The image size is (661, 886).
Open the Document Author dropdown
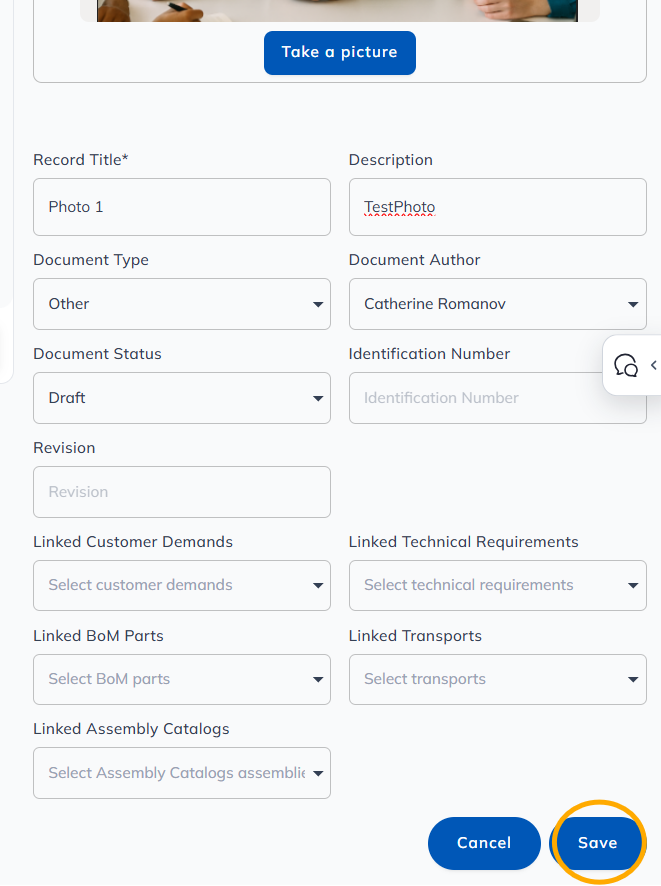498,304
